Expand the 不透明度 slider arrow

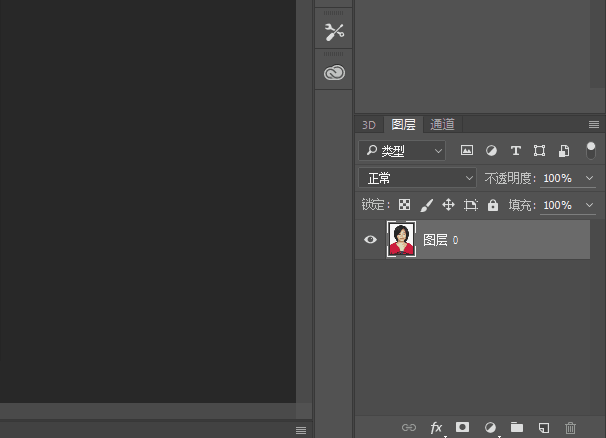(x=589, y=178)
